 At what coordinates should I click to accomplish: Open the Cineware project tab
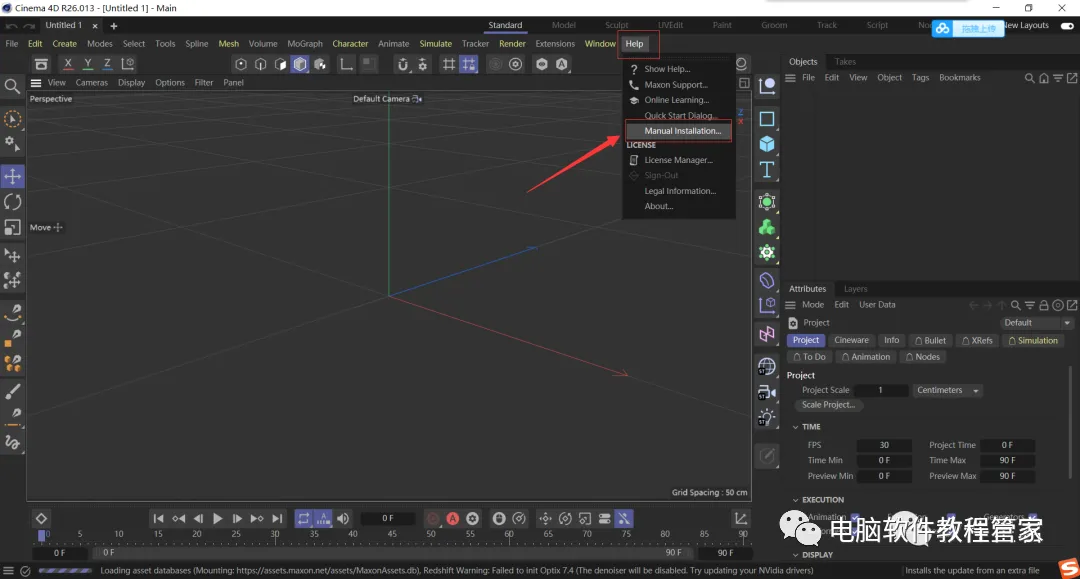click(851, 340)
